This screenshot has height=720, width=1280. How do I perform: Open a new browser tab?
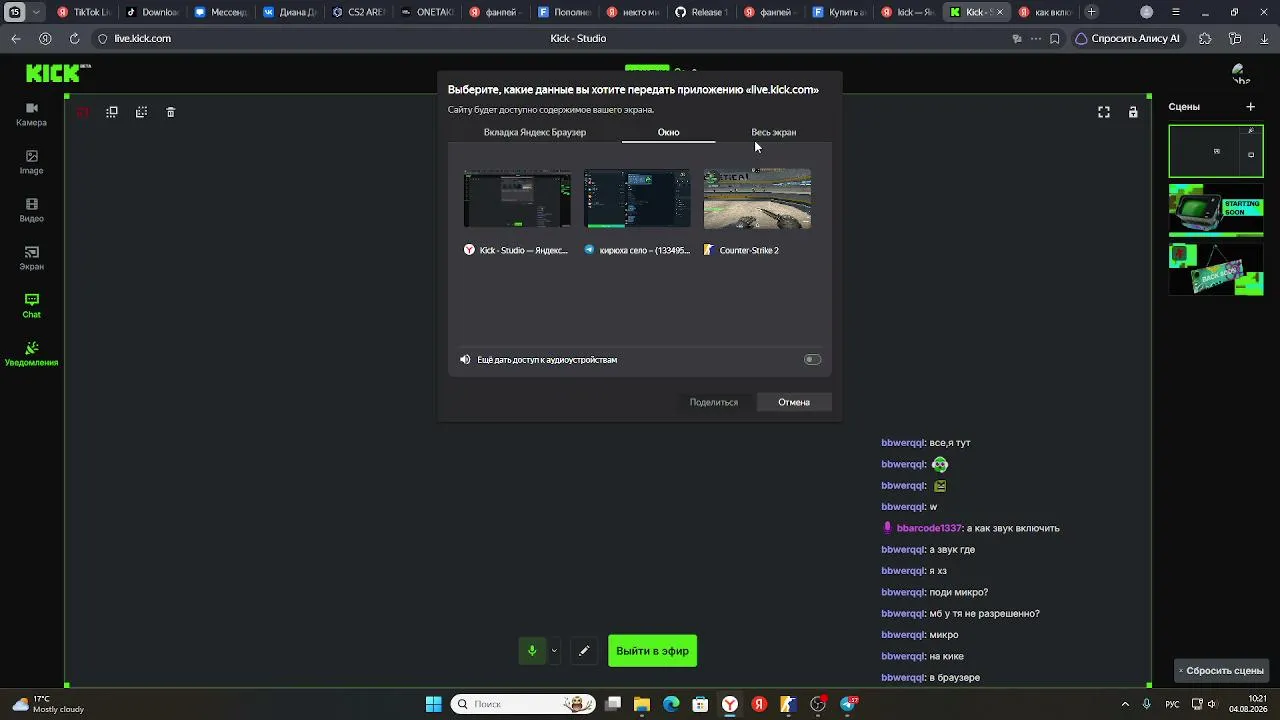(x=1091, y=12)
